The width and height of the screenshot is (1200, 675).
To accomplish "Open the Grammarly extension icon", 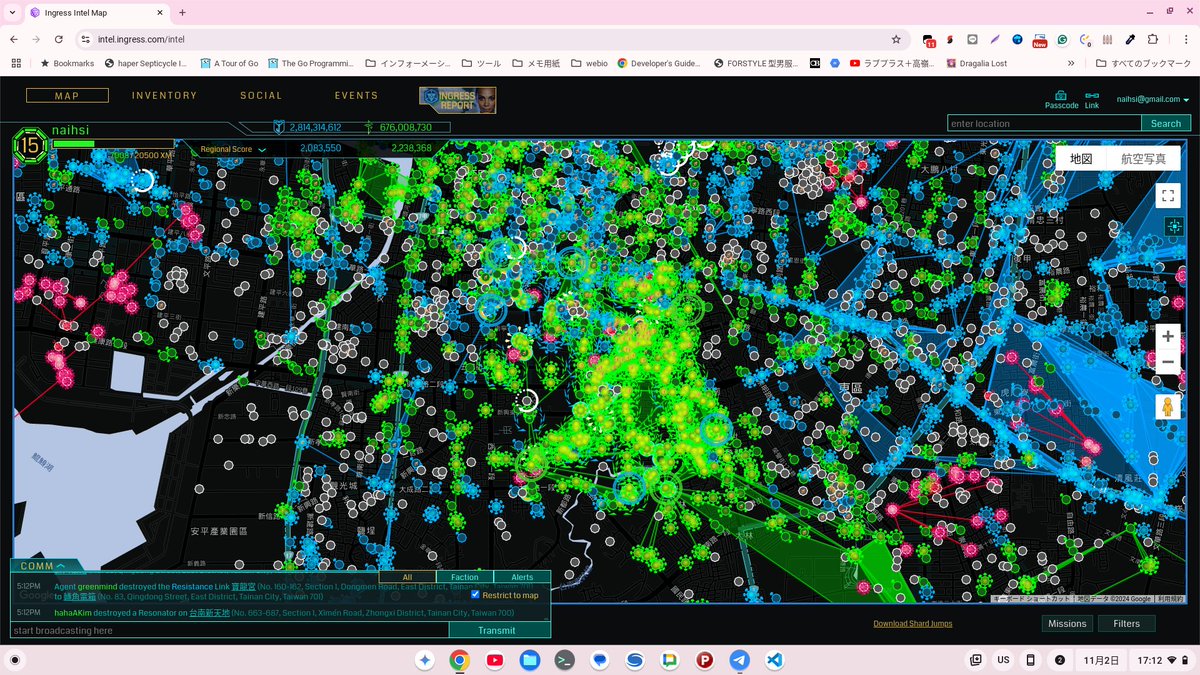I will 1062,39.
